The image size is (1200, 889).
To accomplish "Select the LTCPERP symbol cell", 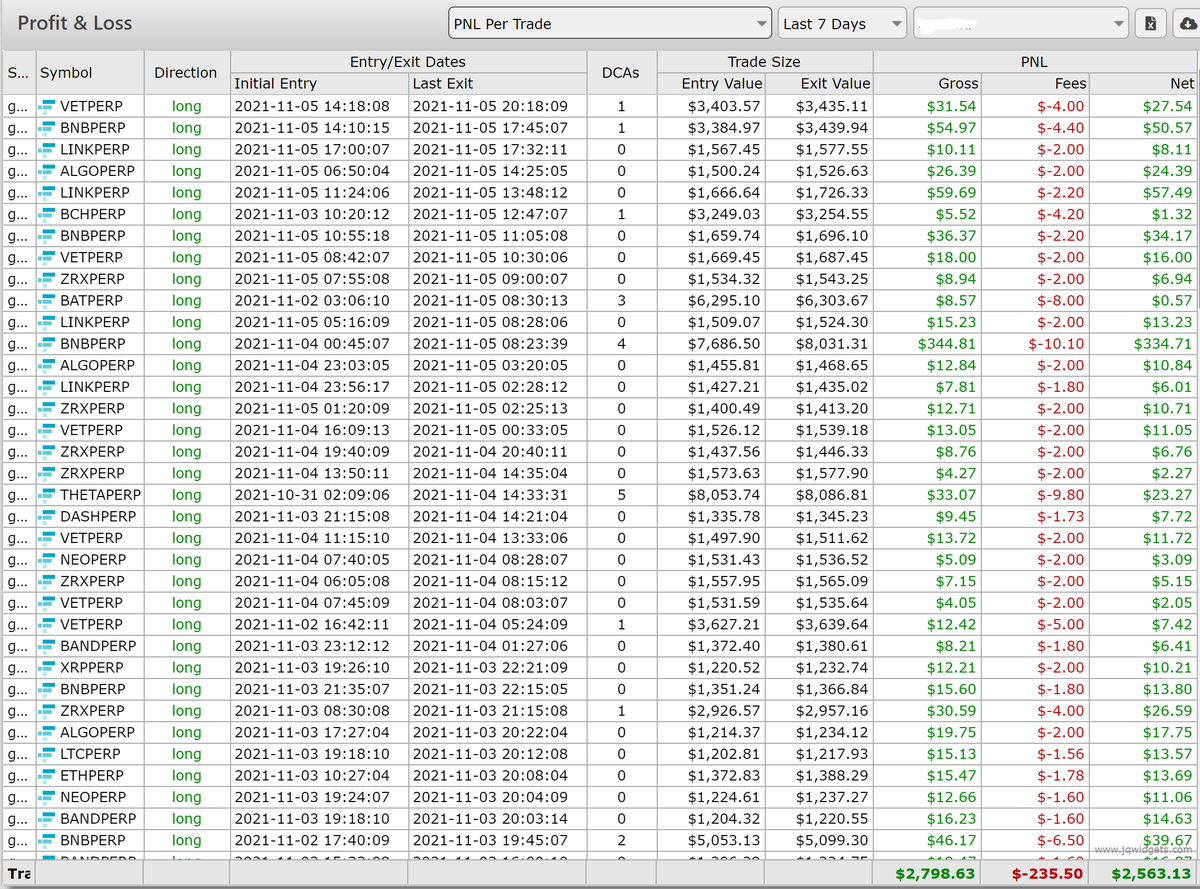I will click(x=90, y=754).
